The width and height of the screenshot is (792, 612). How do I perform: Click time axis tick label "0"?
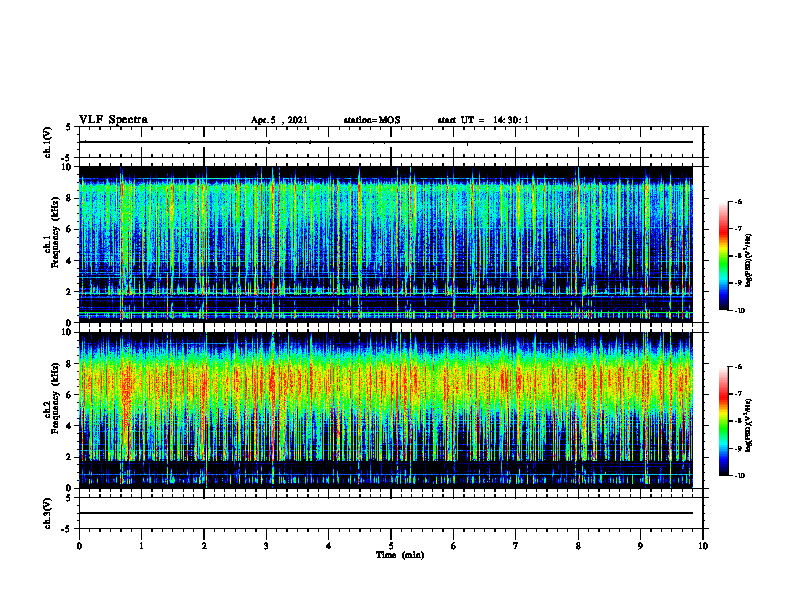[x=79, y=546]
